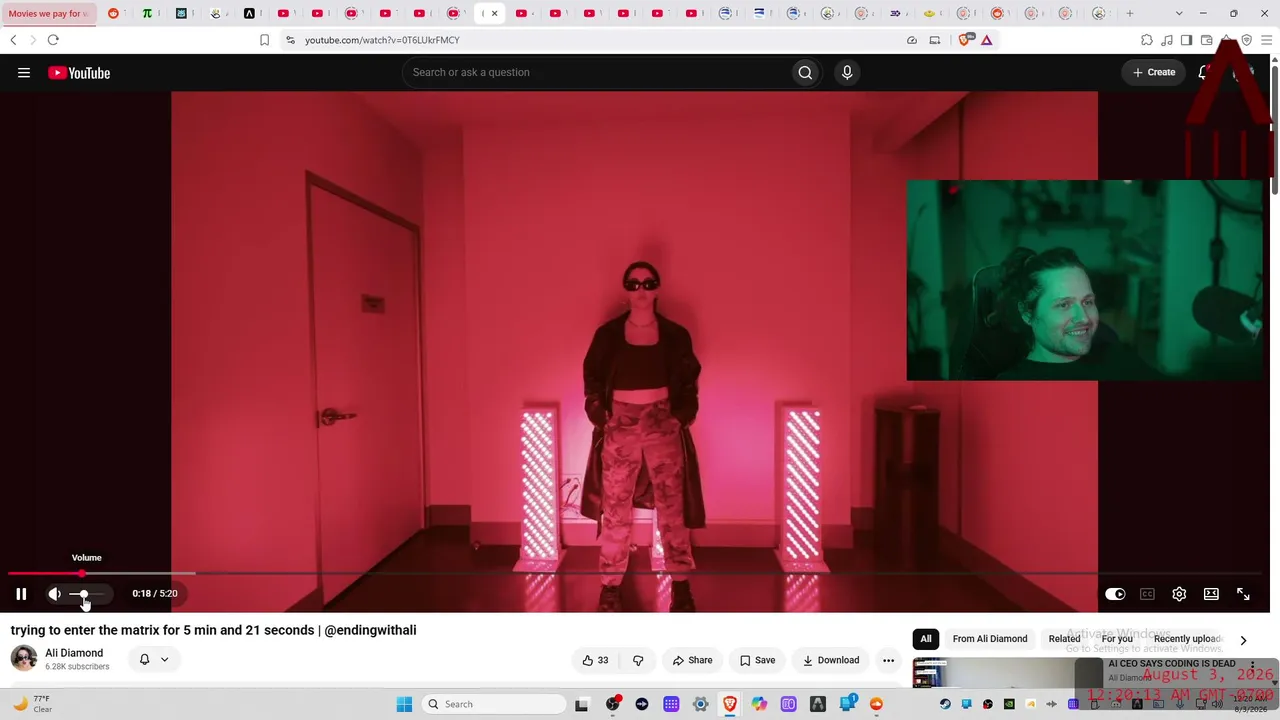Enter full screen mode
The width and height of the screenshot is (1280, 720).
pyautogui.click(x=1243, y=594)
